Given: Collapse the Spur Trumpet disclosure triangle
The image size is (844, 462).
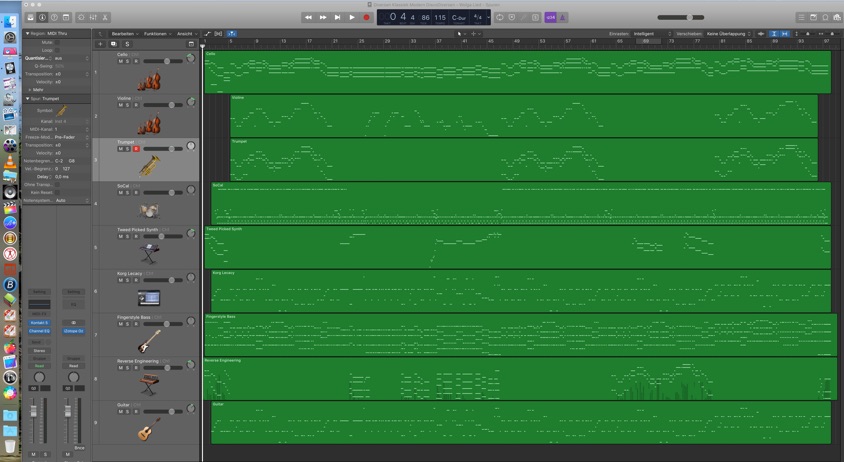Looking at the screenshot, I should pos(27,99).
